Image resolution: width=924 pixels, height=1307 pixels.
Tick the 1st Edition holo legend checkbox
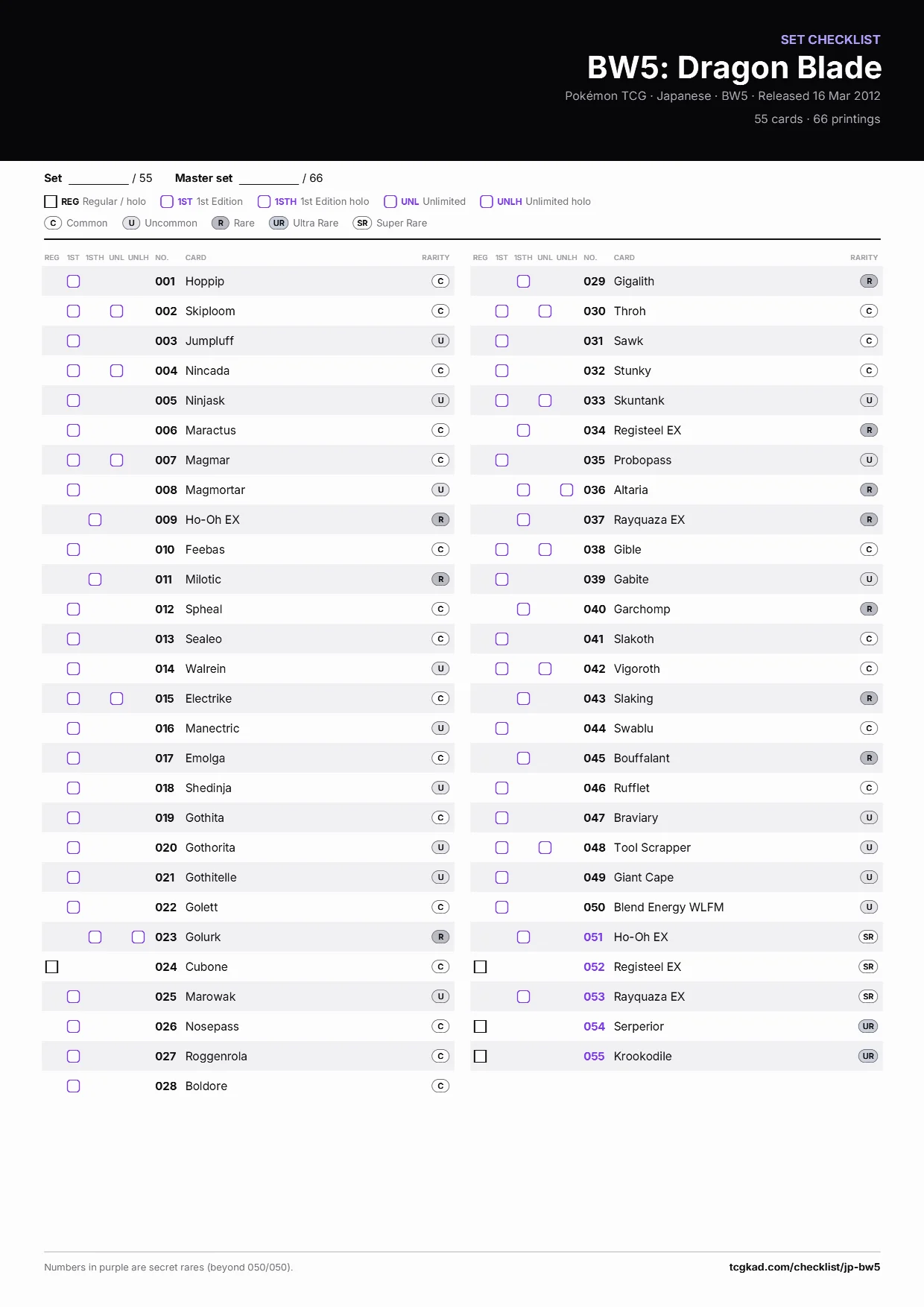(264, 201)
